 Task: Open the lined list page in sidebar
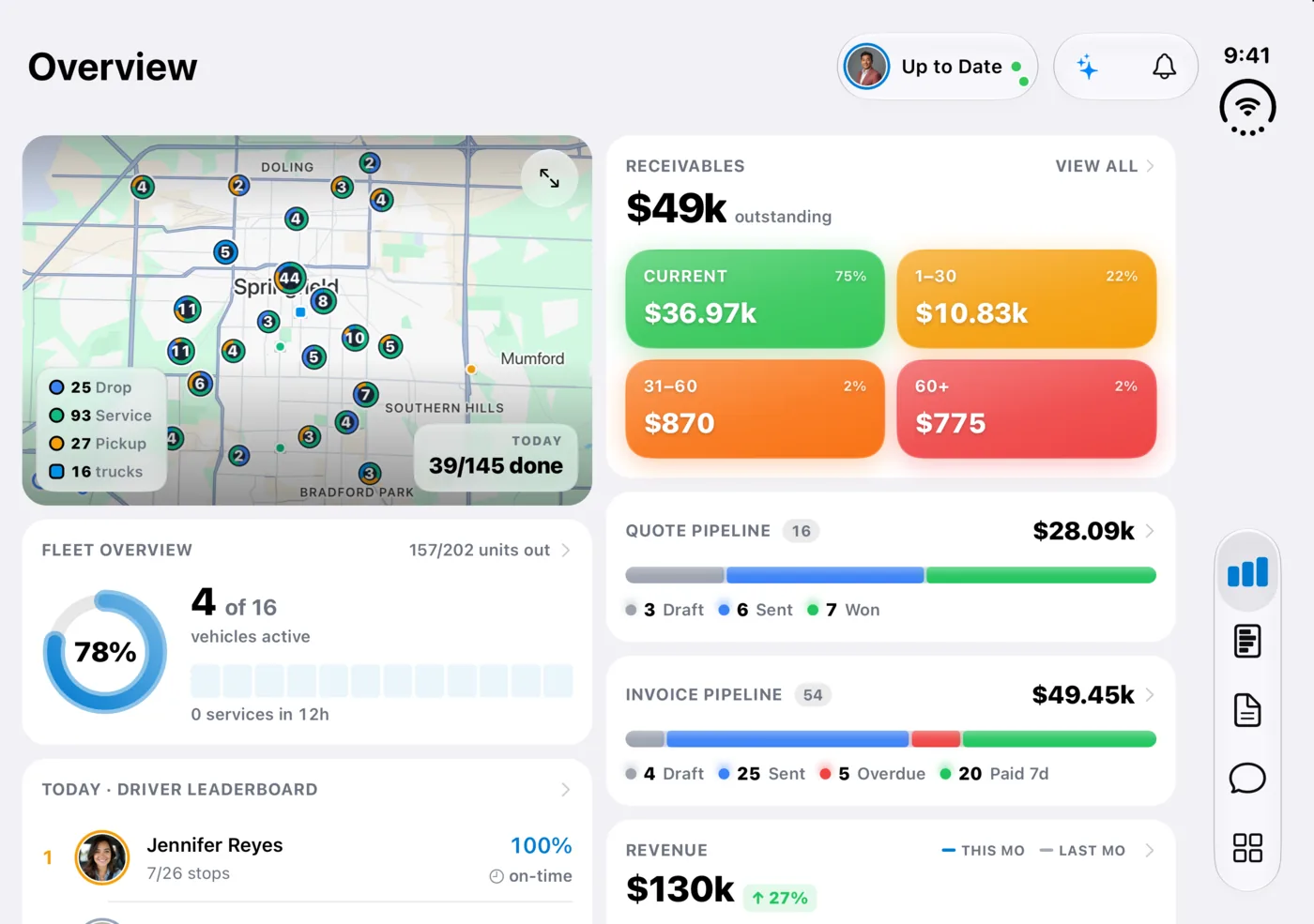tap(1247, 642)
